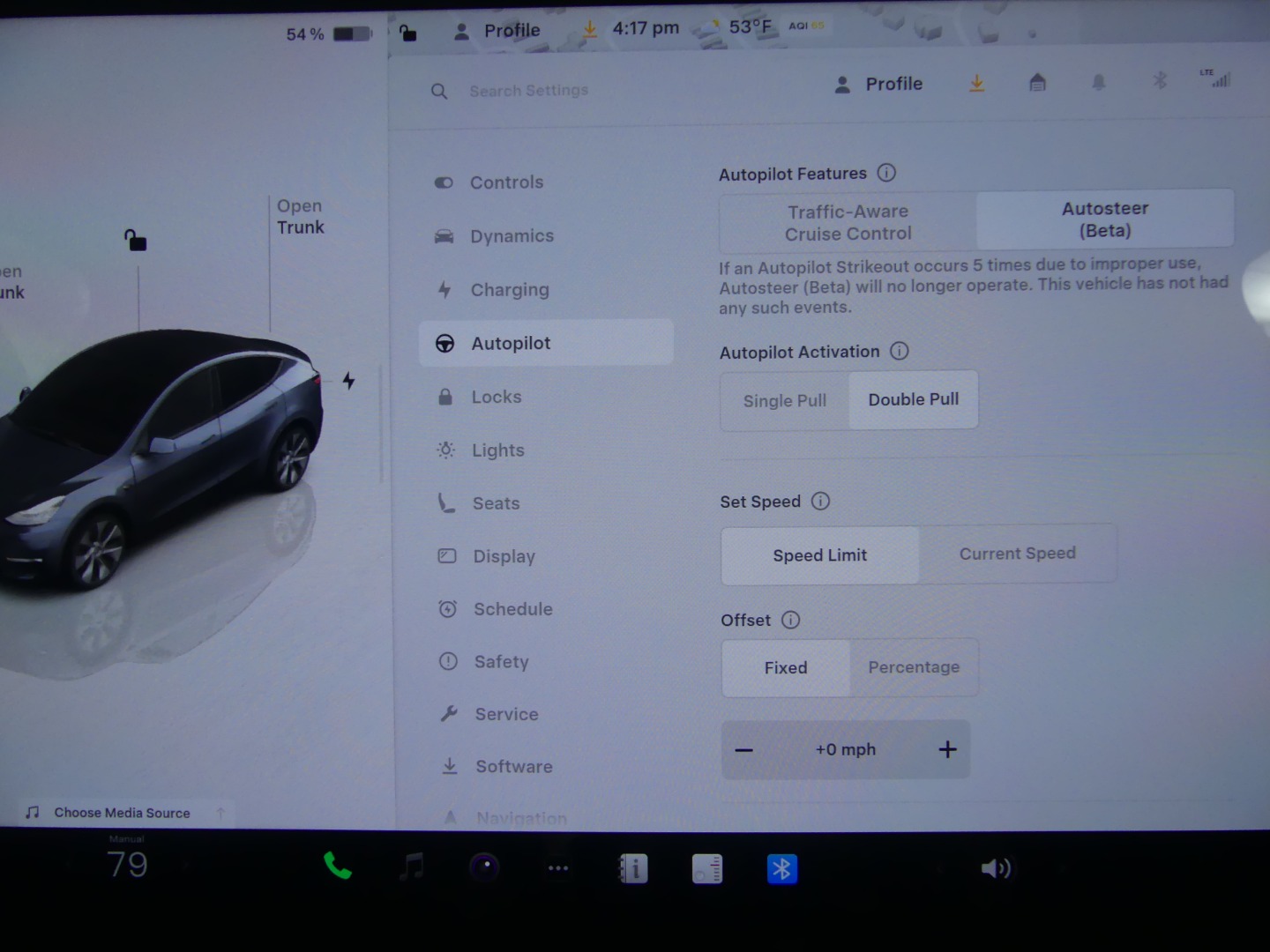Open Choose Media Source
Screen dimensions: 1270x952
click(122, 813)
